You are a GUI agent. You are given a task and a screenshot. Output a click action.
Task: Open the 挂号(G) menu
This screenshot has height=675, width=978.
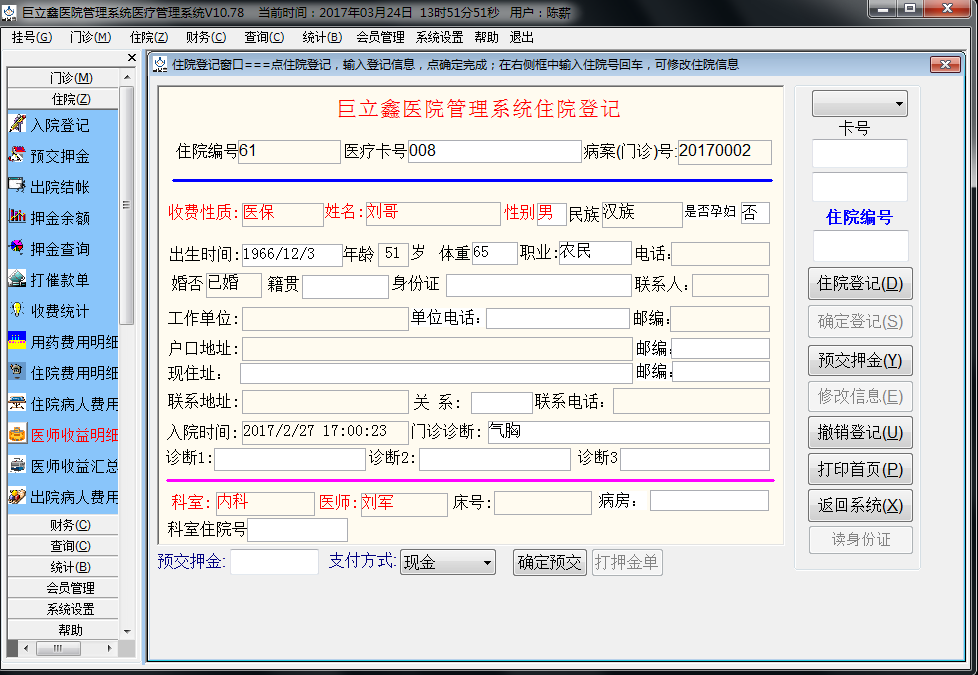32,37
